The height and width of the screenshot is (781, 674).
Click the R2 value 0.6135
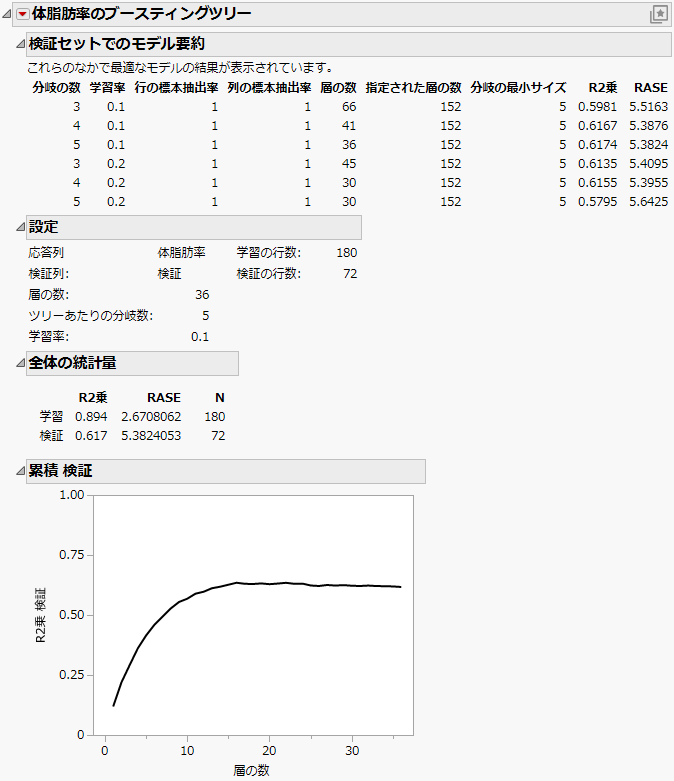597,163
